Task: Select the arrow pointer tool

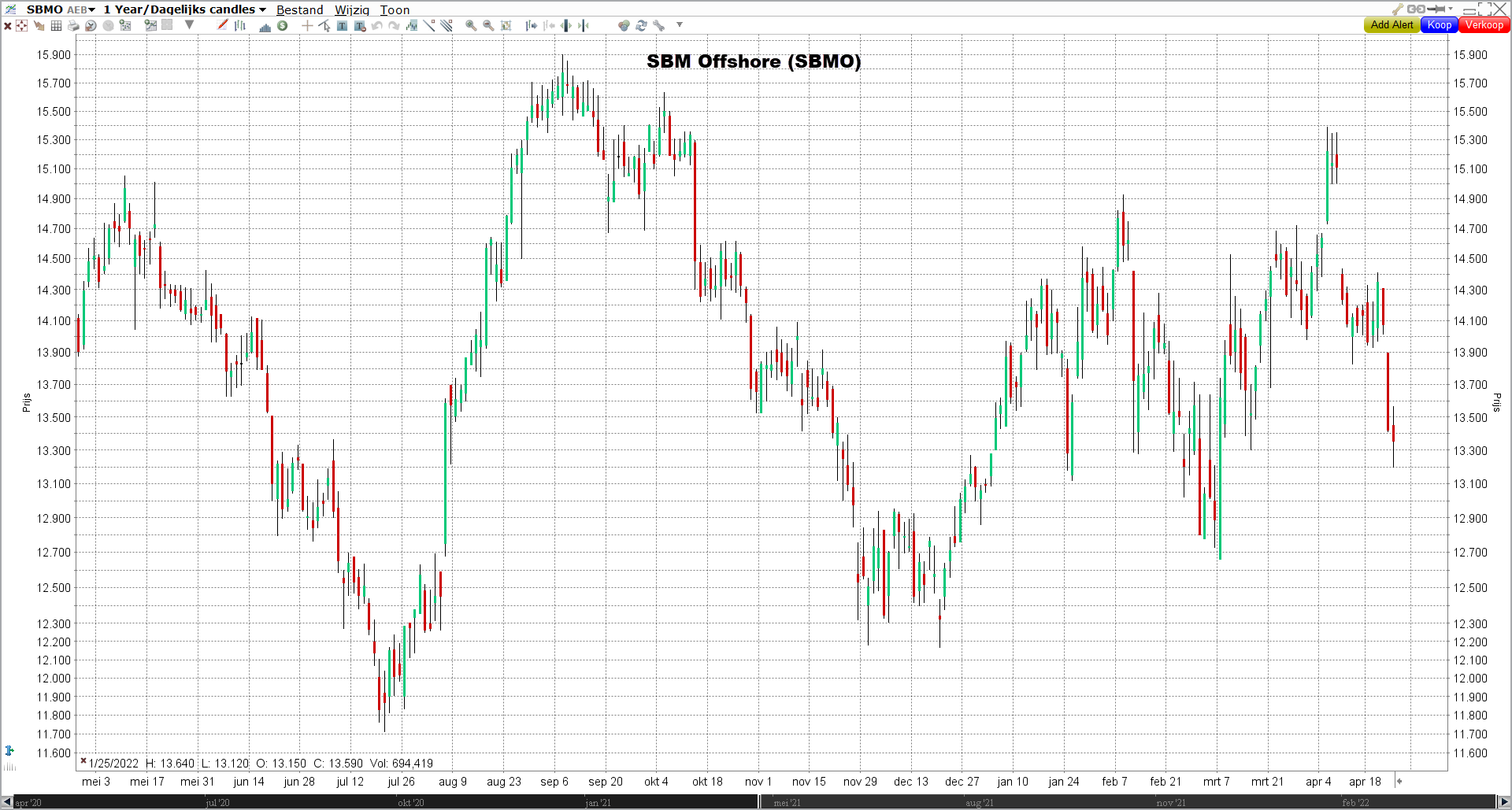Action: (324, 26)
